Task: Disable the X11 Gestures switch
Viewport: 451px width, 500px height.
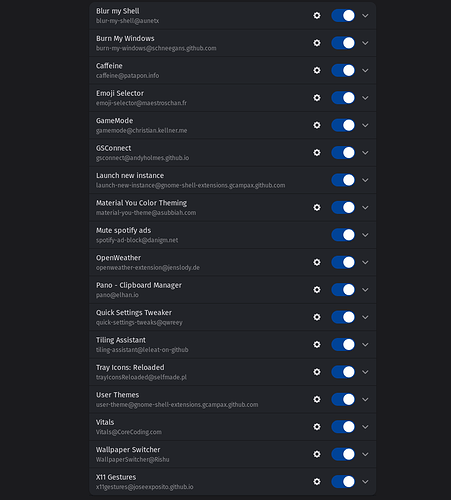Action: [x=343, y=481]
